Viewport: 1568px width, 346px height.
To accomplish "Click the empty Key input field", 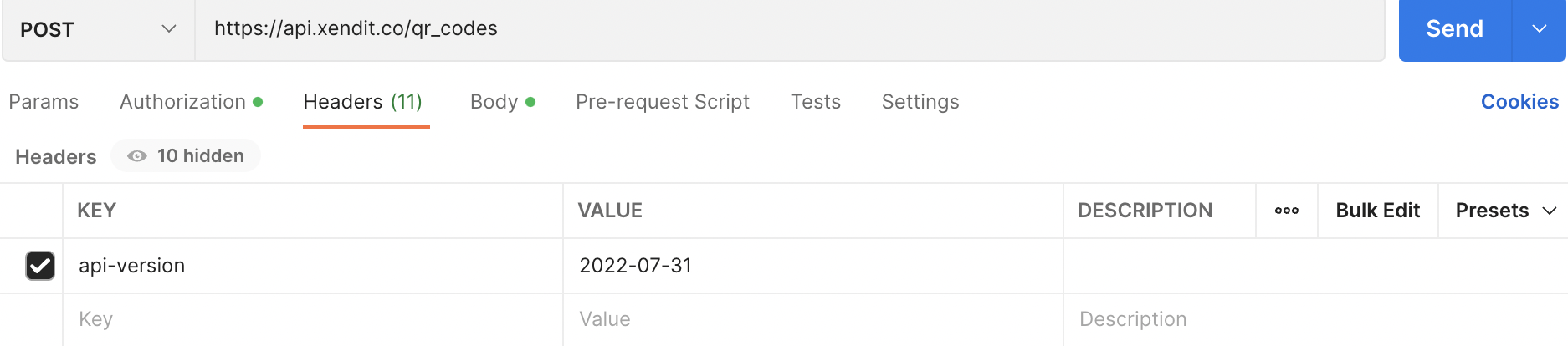I will (310, 319).
